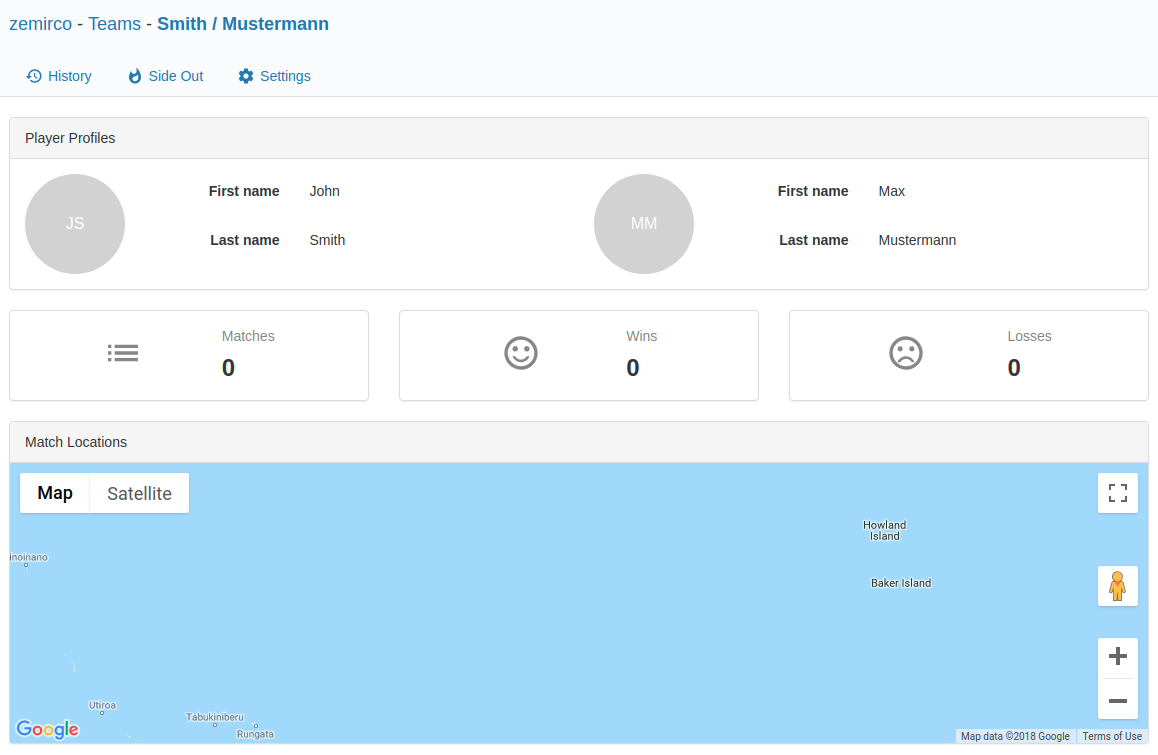Click the History clock icon
The height and width of the screenshot is (755, 1158).
pos(34,76)
